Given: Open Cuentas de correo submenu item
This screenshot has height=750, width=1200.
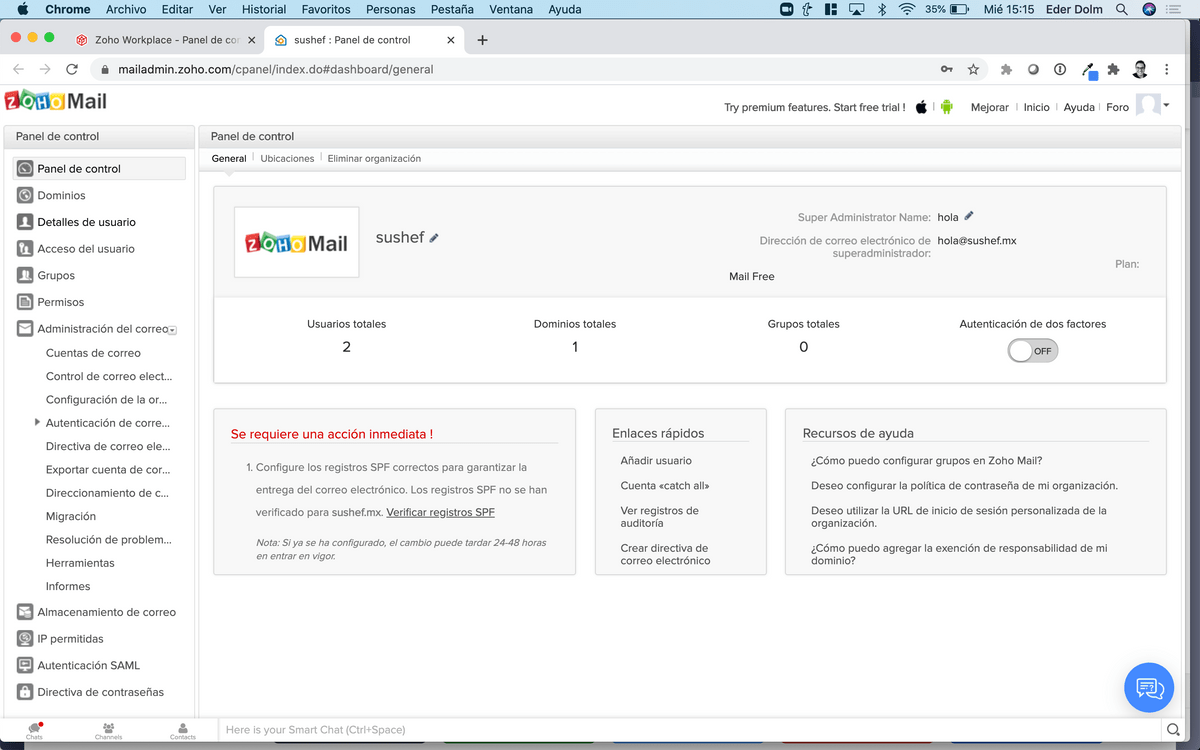Looking at the screenshot, I should 93,353.
